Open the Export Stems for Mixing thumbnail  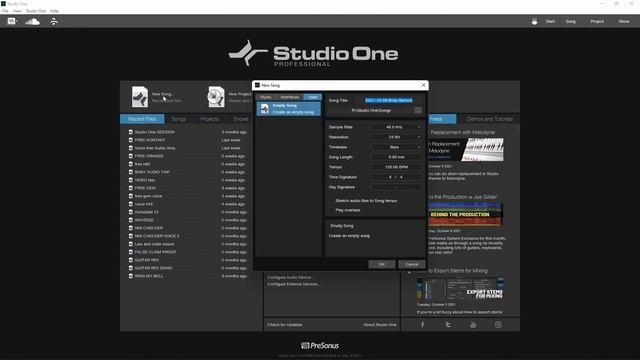[460, 289]
